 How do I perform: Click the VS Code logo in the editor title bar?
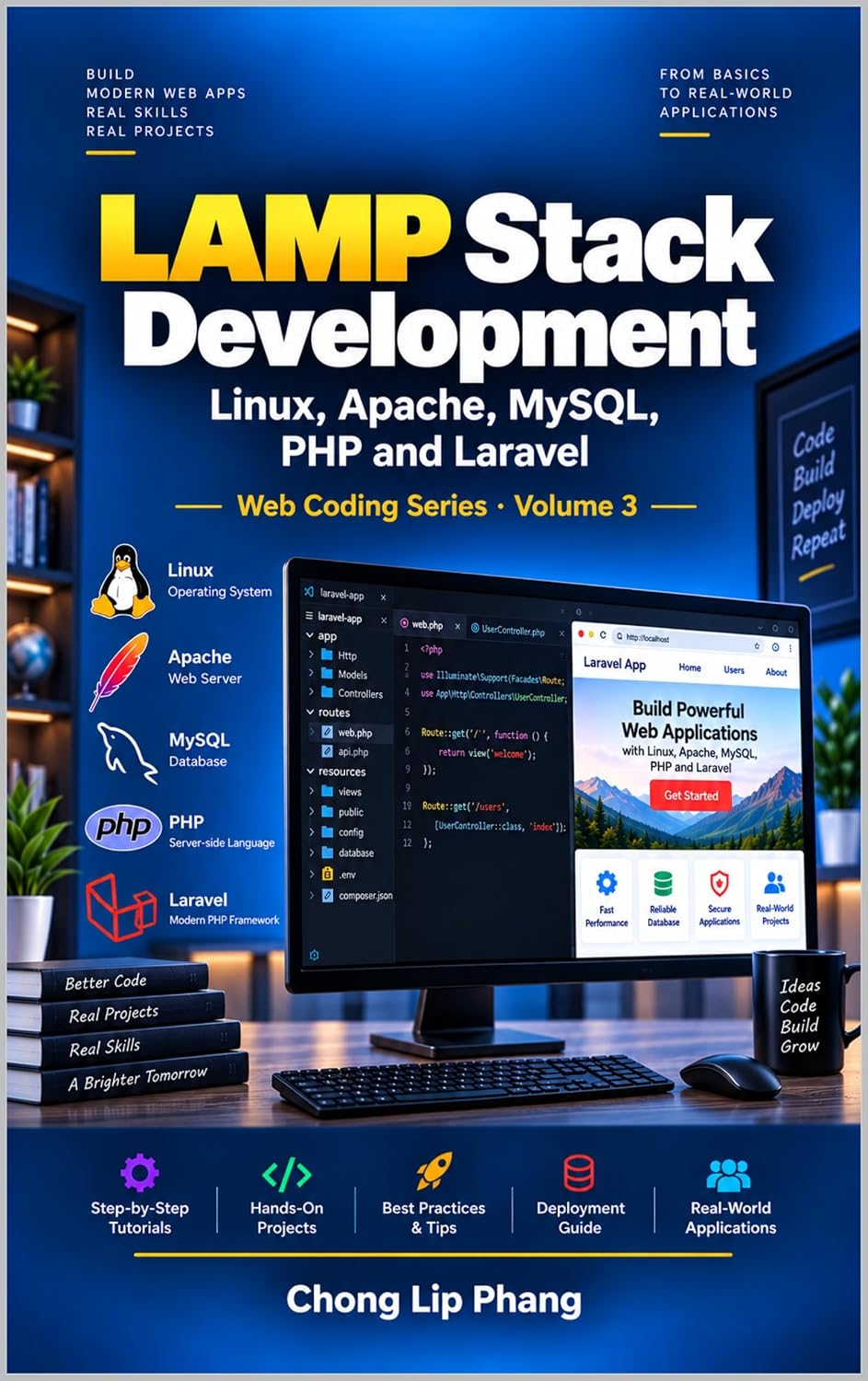(x=308, y=592)
